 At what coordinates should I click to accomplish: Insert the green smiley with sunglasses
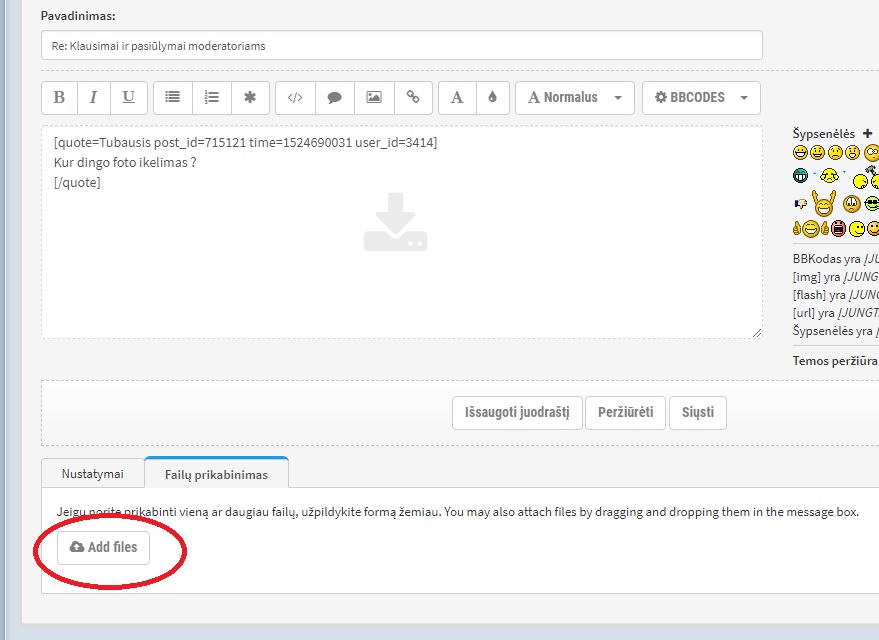coord(872,203)
